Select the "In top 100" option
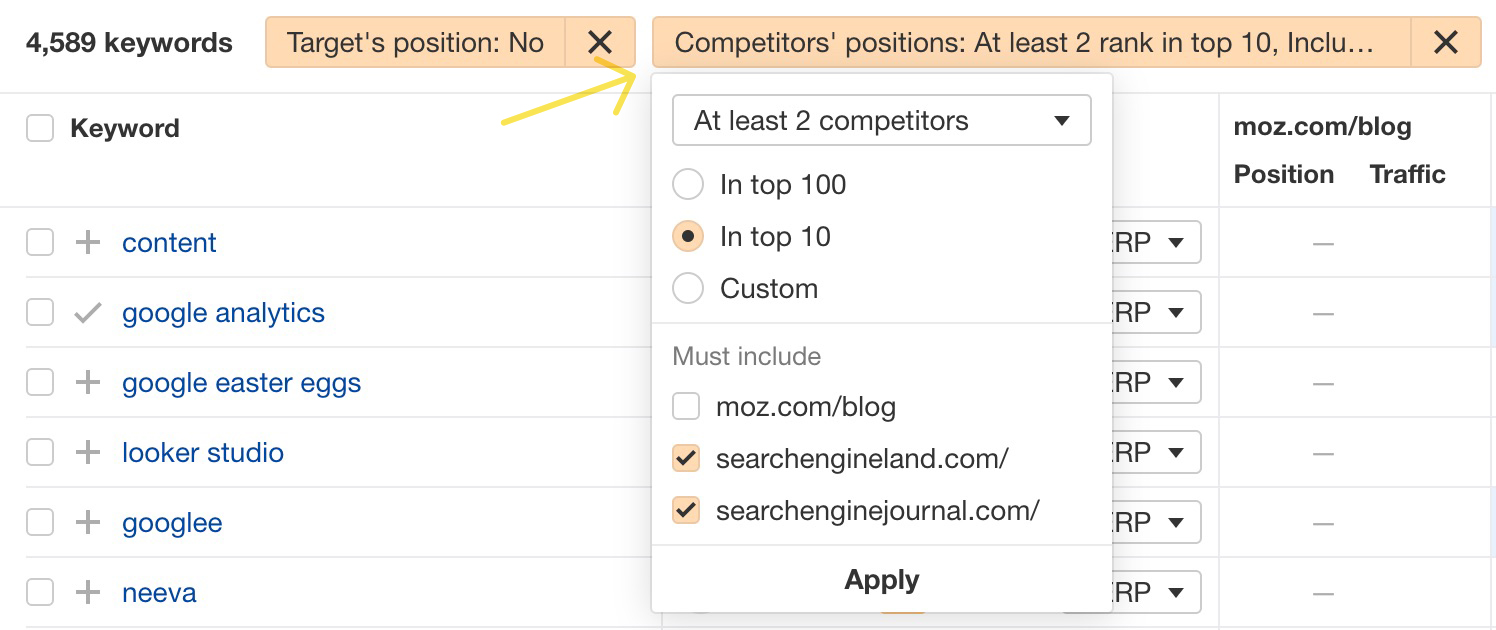The height and width of the screenshot is (630, 1496). [688, 184]
